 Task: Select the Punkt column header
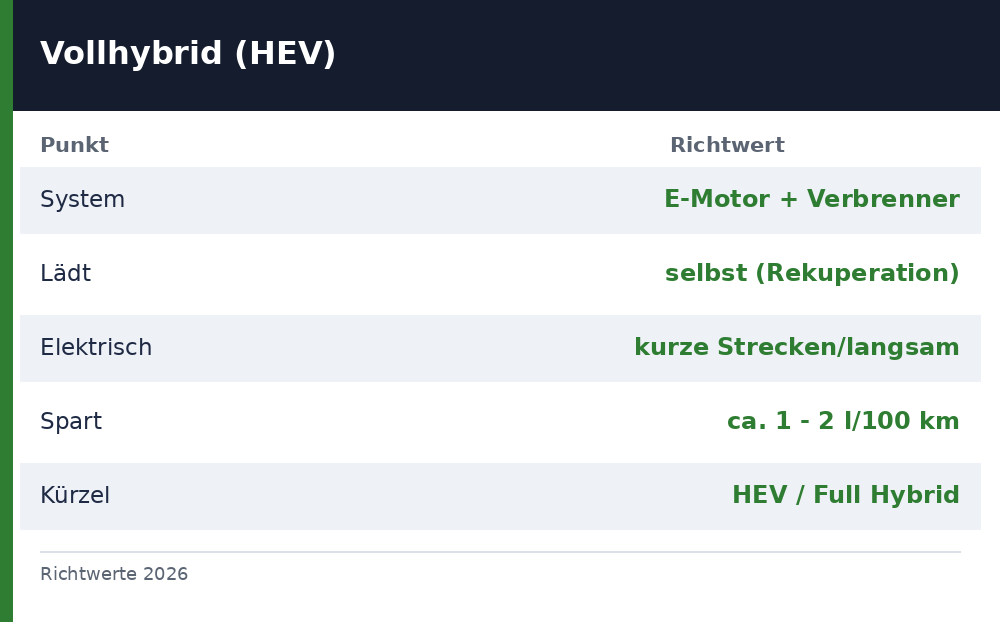tap(75, 145)
